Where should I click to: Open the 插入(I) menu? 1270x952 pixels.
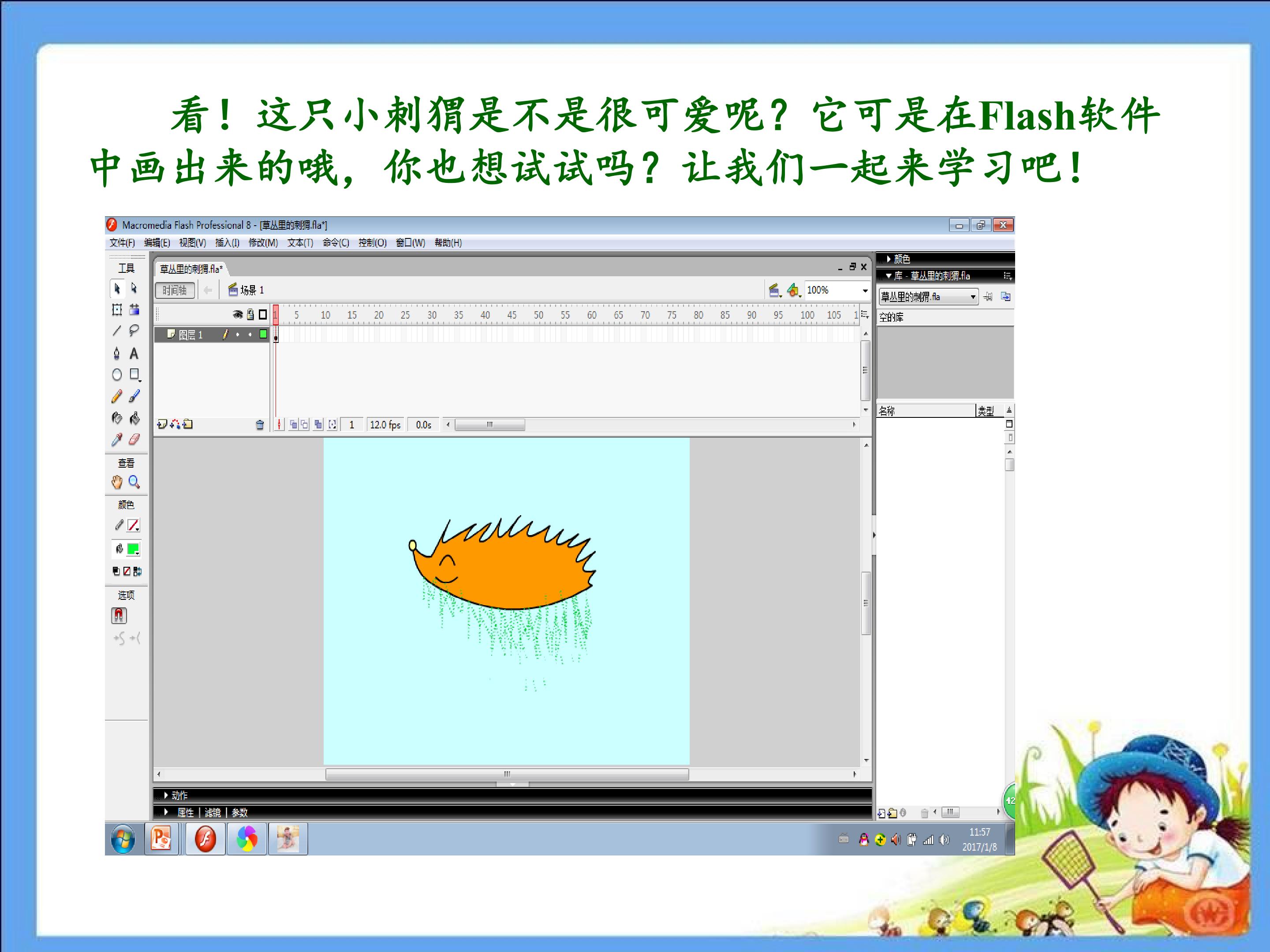tap(228, 243)
